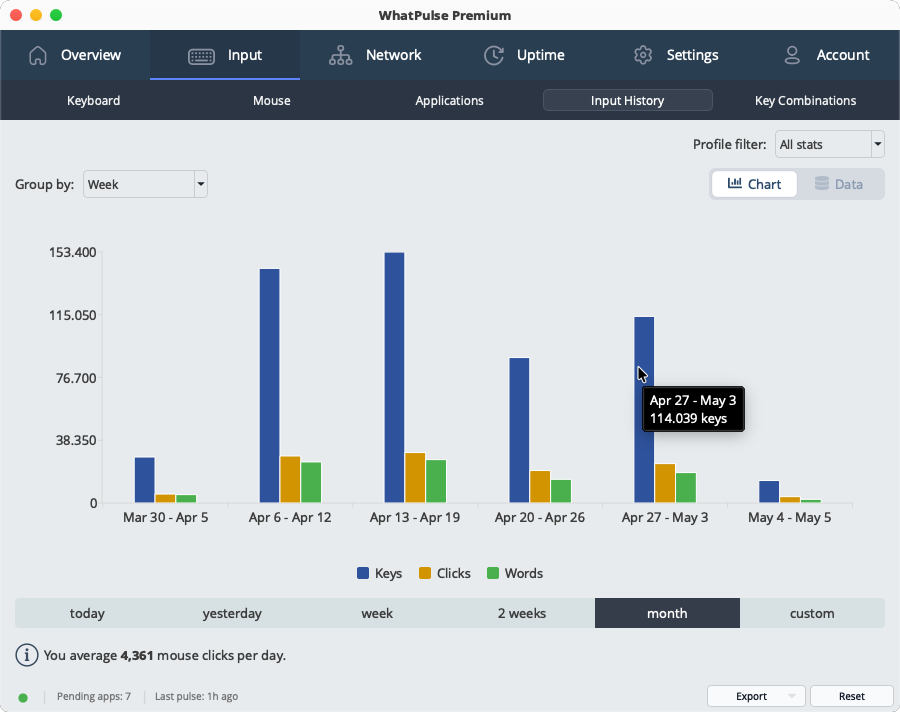Open the Group by Week dropdown
Image resolution: width=900 pixels, height=712 pixels.
[145, 184]
